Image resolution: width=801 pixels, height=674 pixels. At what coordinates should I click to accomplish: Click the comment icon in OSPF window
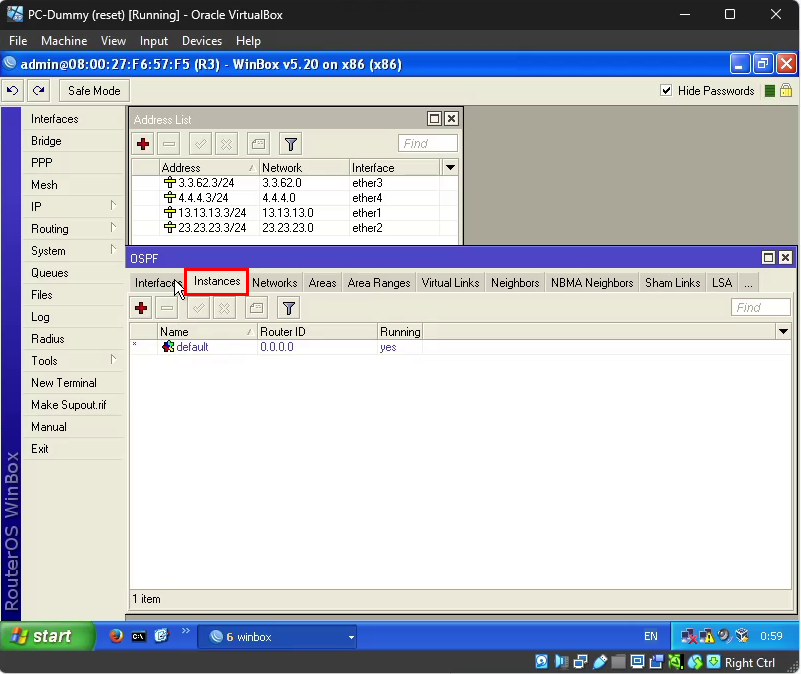point(256,308)
